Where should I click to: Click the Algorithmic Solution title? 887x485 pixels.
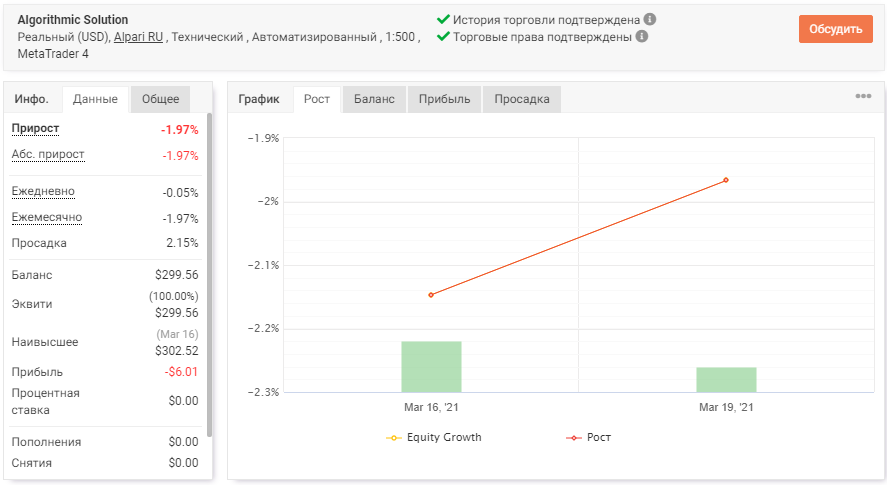[x=73, y=20]
